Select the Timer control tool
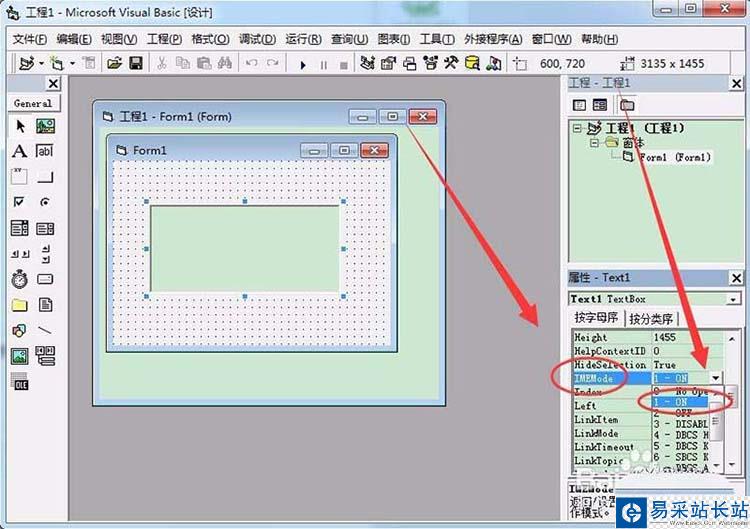The width and height of the screenshot is (750, 529). (x=20, y=279)
